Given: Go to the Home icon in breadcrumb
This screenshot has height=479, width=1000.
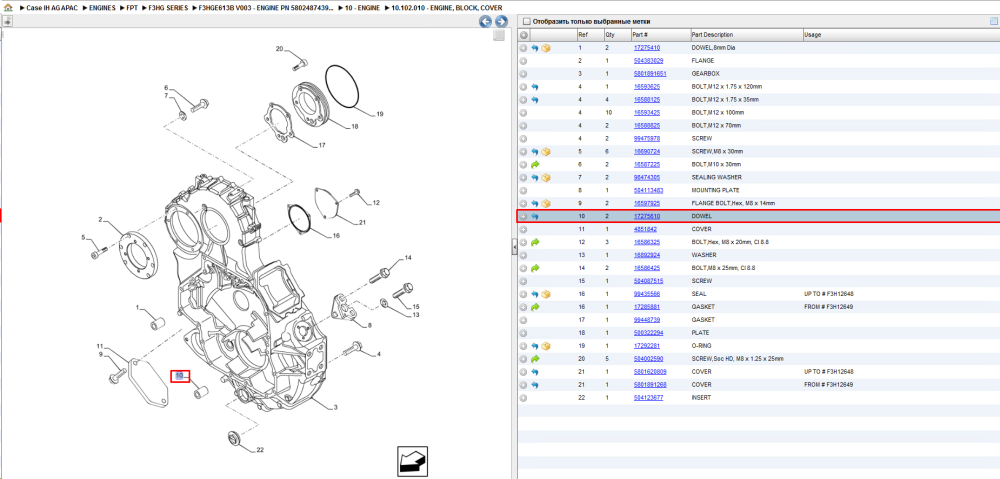Looking at the screenshot, I should click(x=8, y=8).
